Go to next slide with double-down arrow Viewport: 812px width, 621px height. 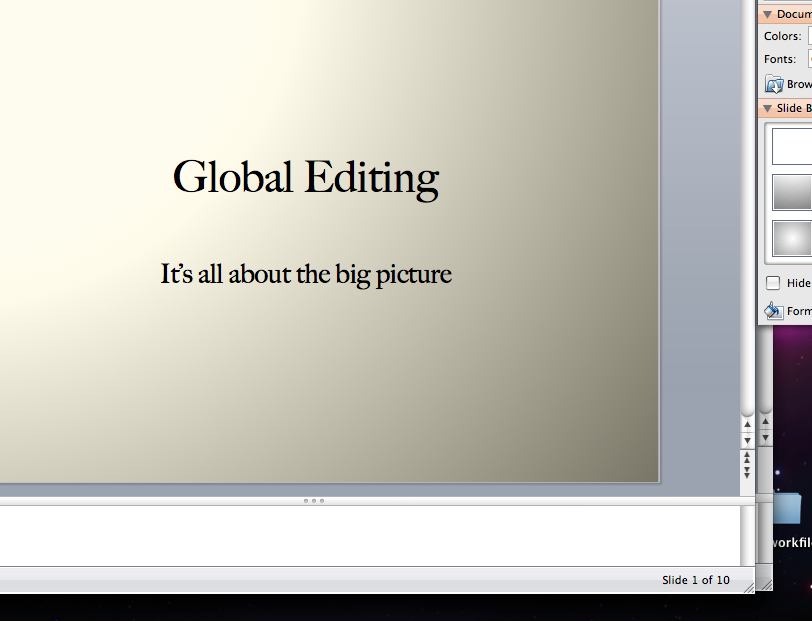[x=747, y=472]
